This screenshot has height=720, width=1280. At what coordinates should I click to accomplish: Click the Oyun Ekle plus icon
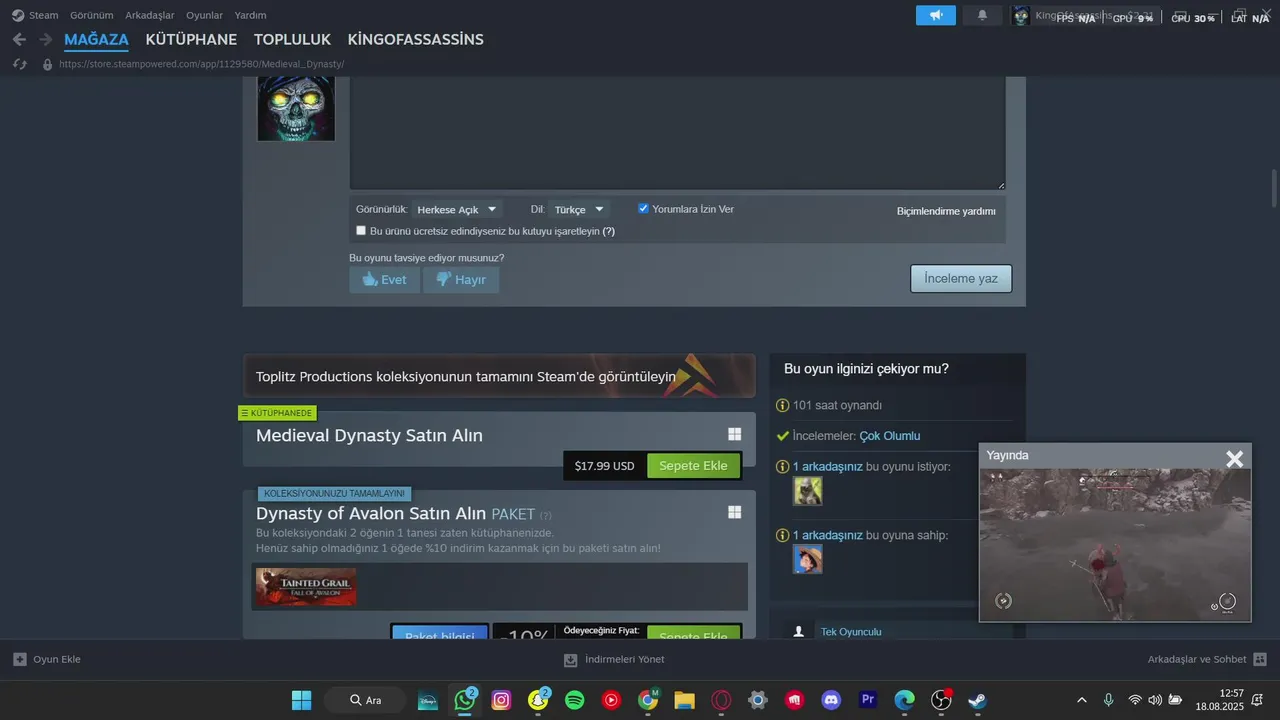pyautogui.click(x=20, y=659)
